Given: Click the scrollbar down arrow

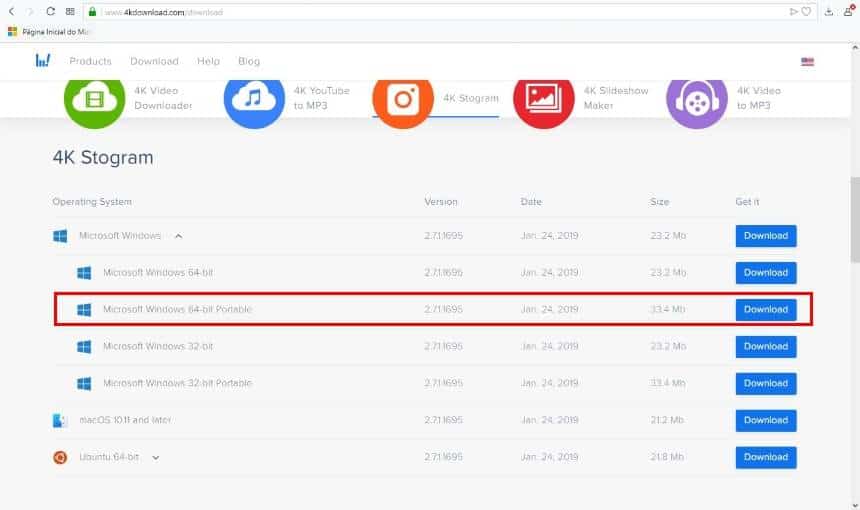Looking at the screenshot, I should [x=855, y=505].
